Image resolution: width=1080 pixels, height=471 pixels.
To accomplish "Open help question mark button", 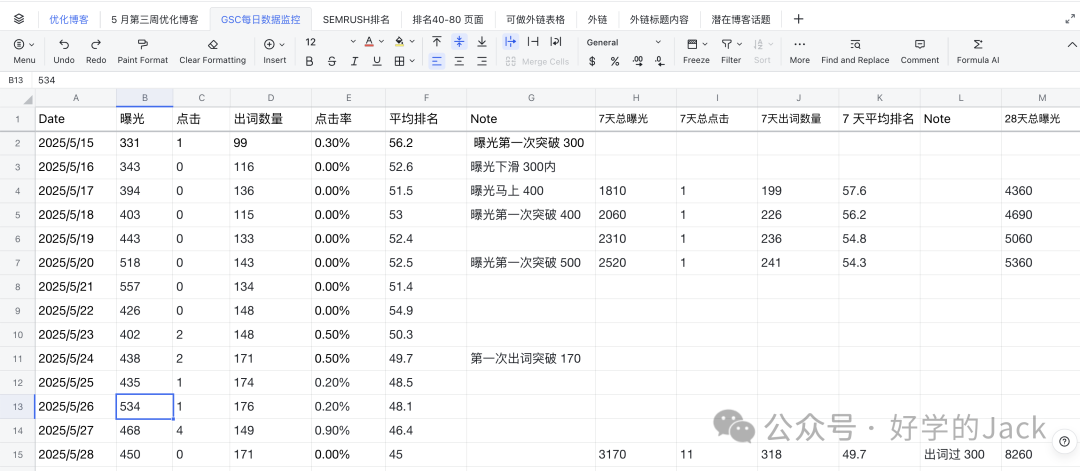I will pyautogui.click(x=1064, y=441).
